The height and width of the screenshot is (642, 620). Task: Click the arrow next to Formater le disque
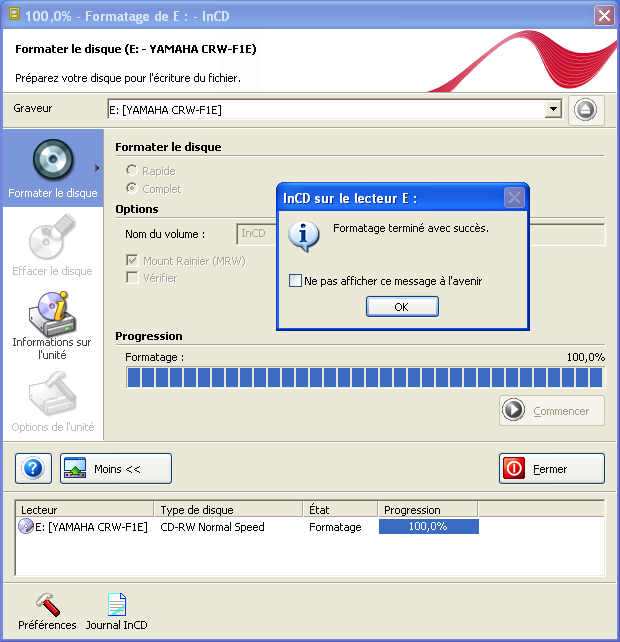[x=97, y=168]
